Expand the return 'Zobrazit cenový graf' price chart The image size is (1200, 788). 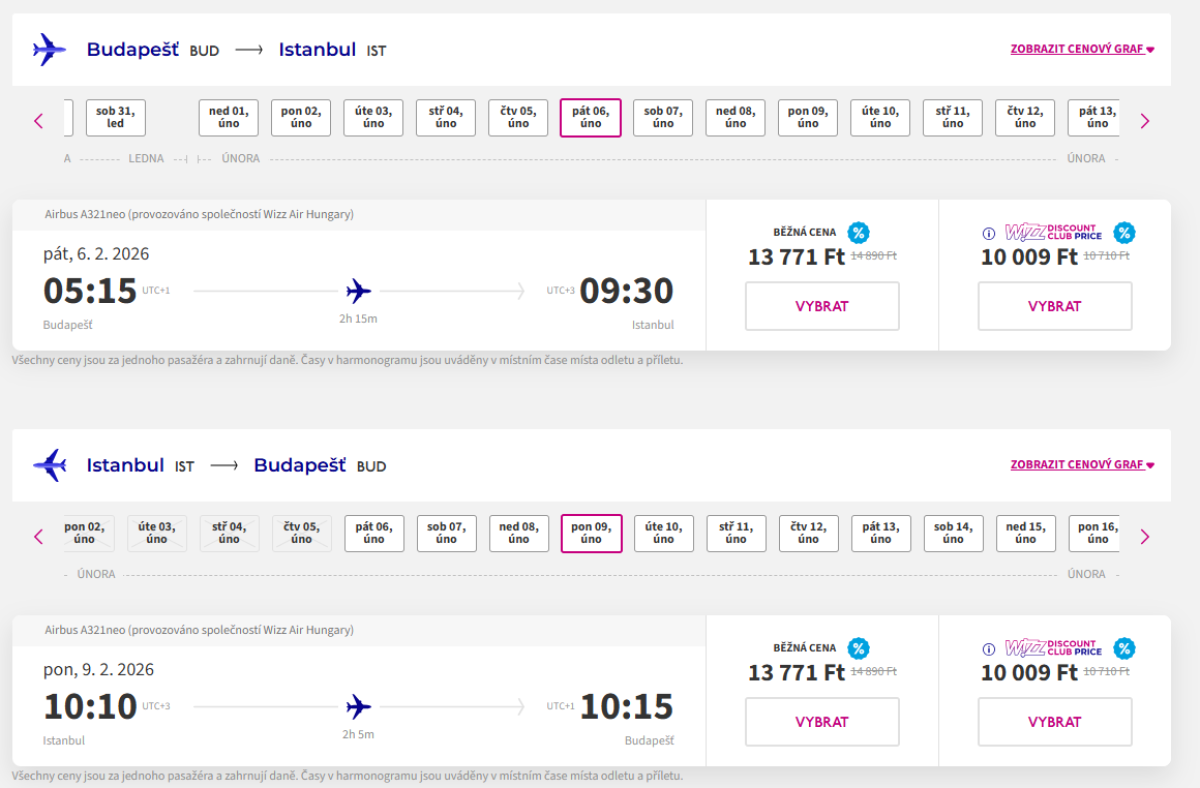pos(1082,465)
